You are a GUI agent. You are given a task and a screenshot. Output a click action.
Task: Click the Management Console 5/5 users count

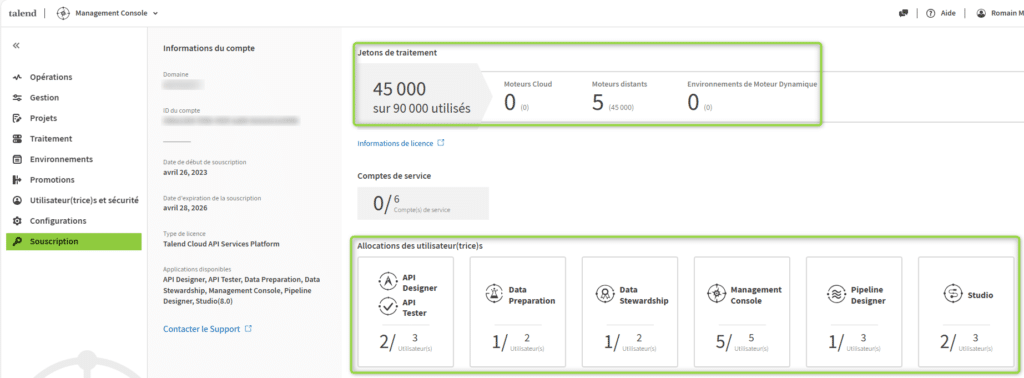(x=743, y=342)
